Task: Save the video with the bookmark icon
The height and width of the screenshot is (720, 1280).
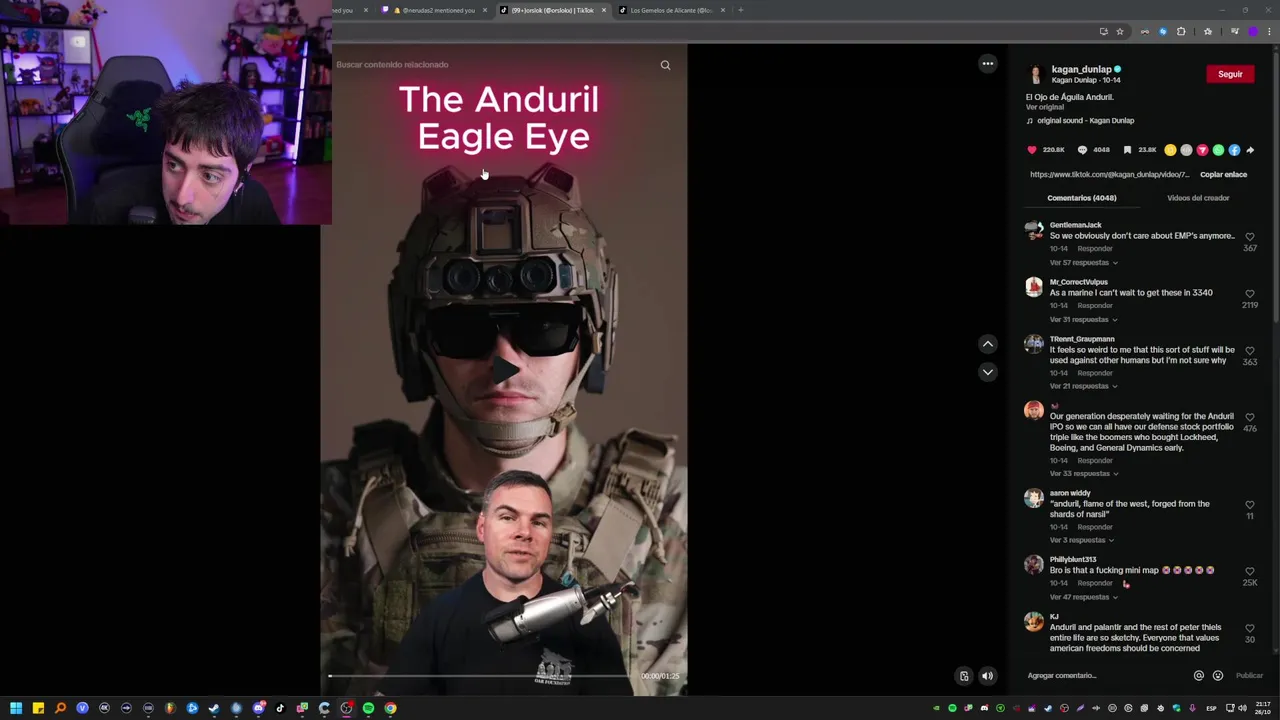Action: pyautogui.click(x=1127, y=150)
